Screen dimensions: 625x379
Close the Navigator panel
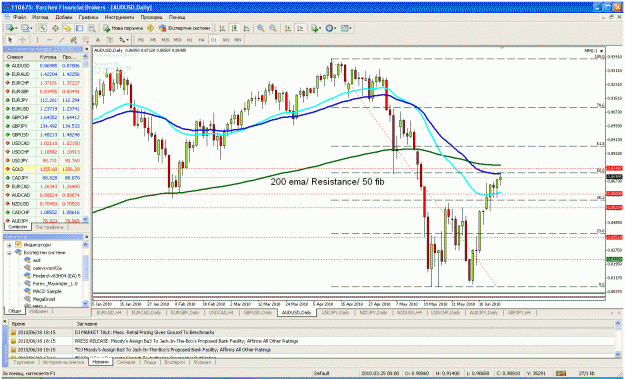(x=86, y=237)
